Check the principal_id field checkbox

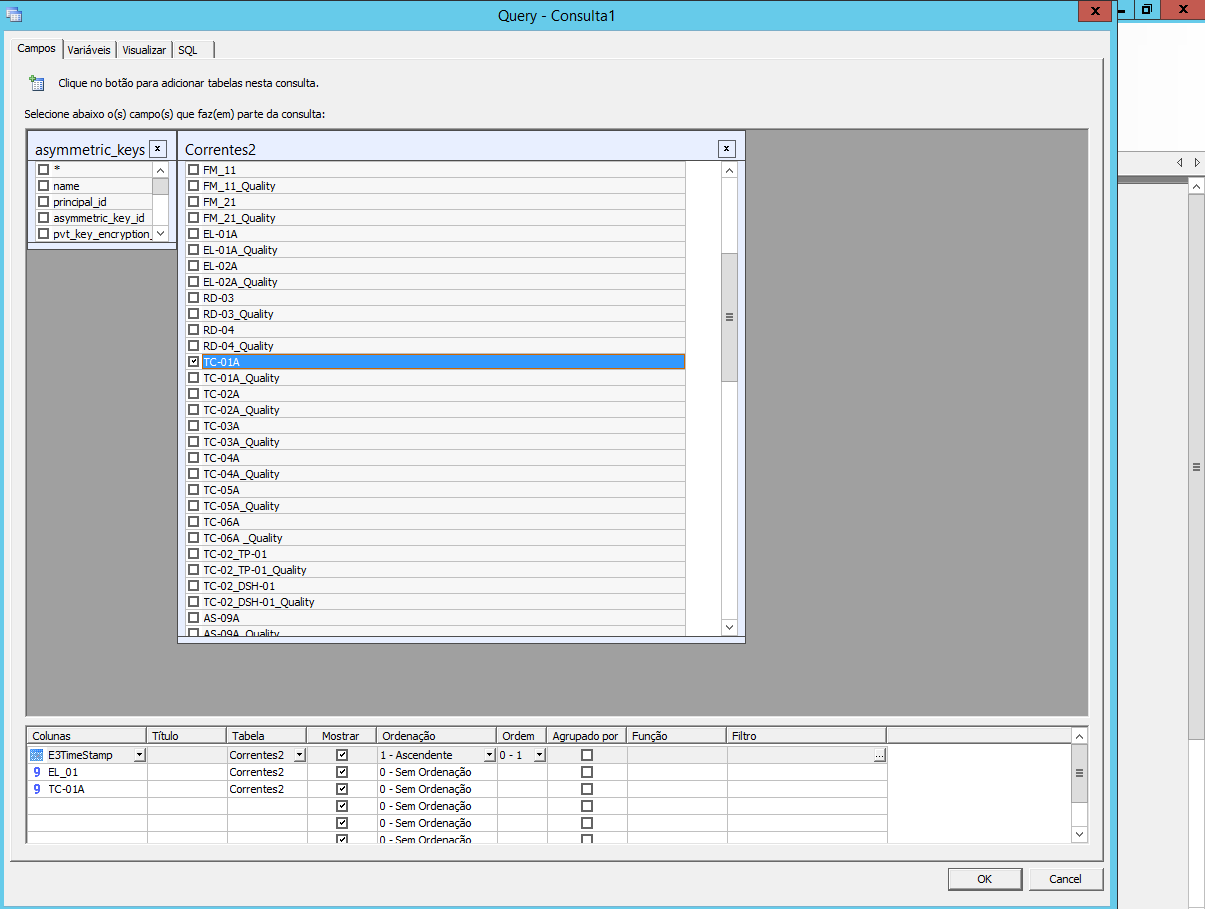tap(44, 202)
